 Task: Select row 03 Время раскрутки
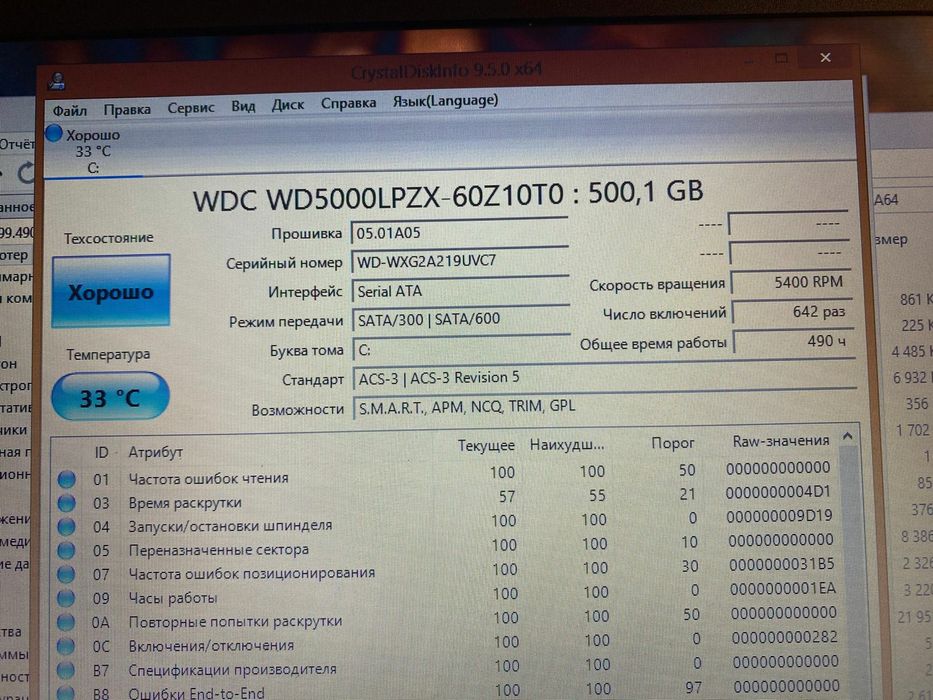[446, 499]
